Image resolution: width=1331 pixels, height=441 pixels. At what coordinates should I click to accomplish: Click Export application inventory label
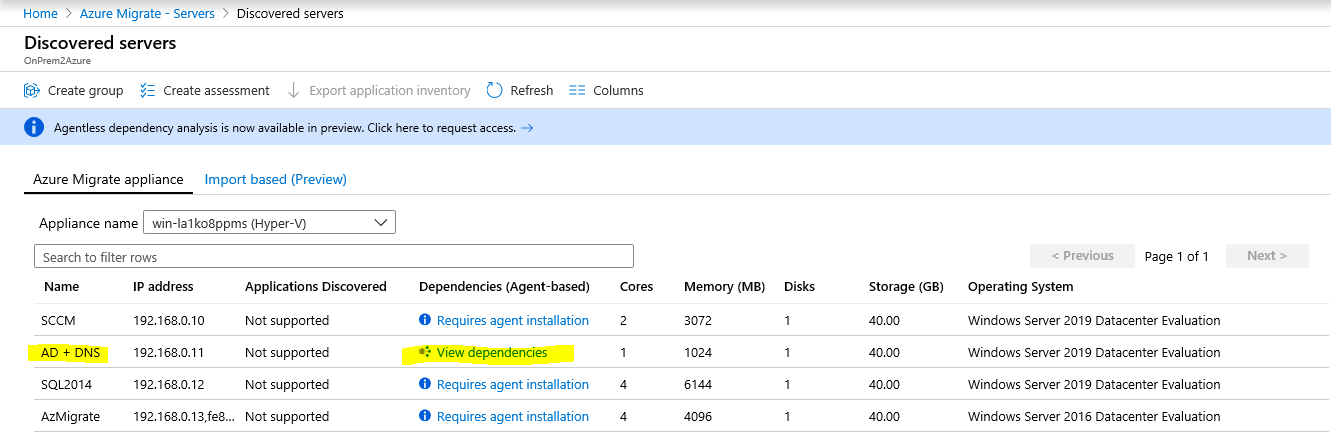390,90
